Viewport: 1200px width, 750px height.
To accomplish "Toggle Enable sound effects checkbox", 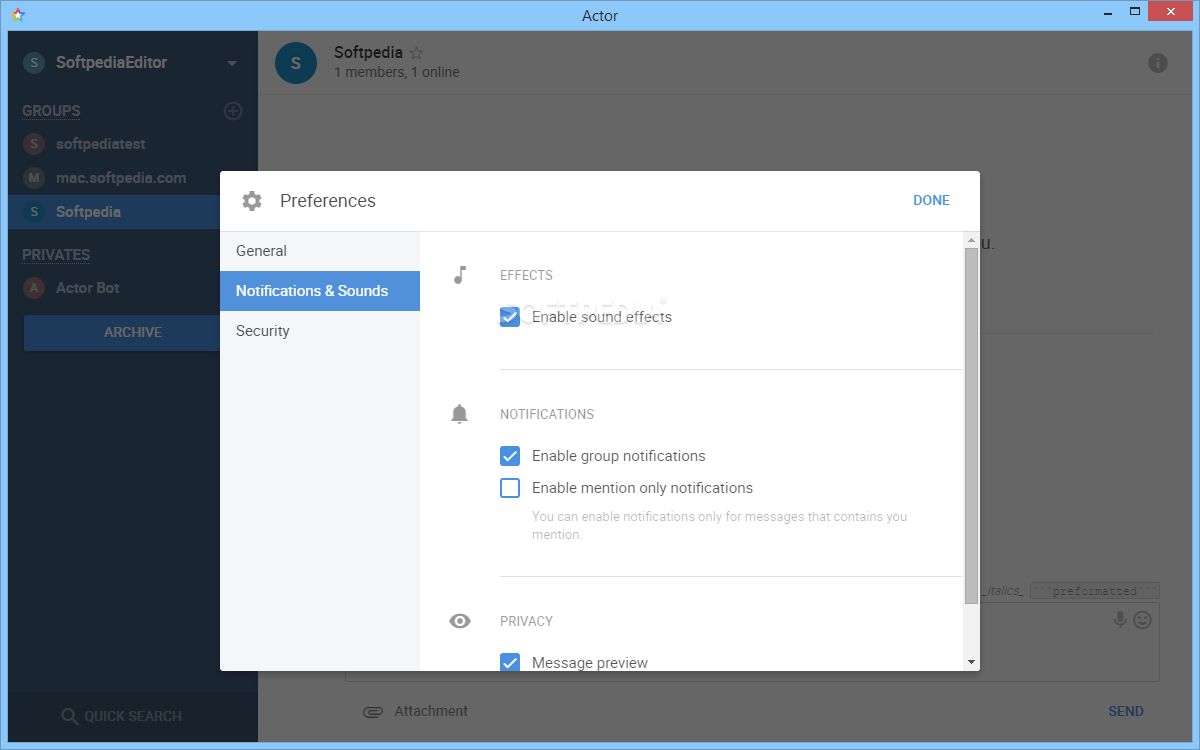I will click(510, 317).
